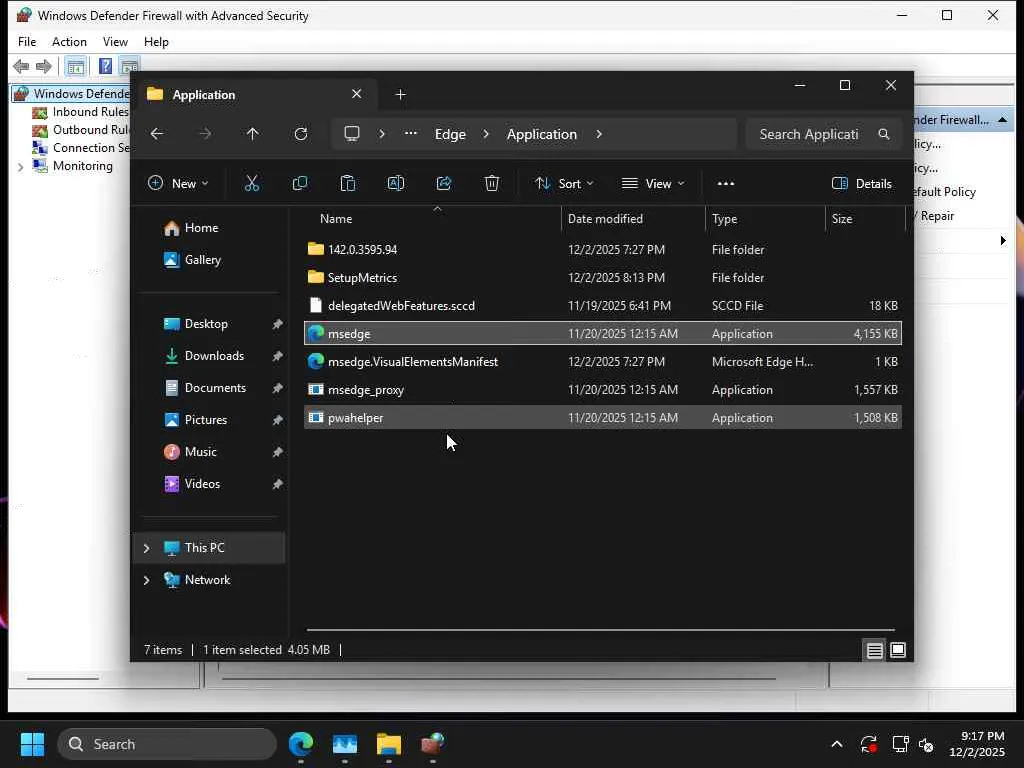The width and height of the screenshot is (1024, 768).
Task: Open the New dropdown in Explorer
Action: tap(178, 184)
